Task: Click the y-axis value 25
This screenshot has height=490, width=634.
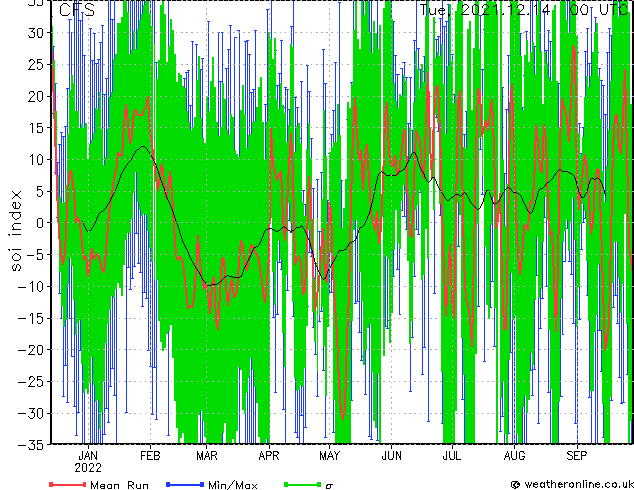Action: (x=35, y=64)
